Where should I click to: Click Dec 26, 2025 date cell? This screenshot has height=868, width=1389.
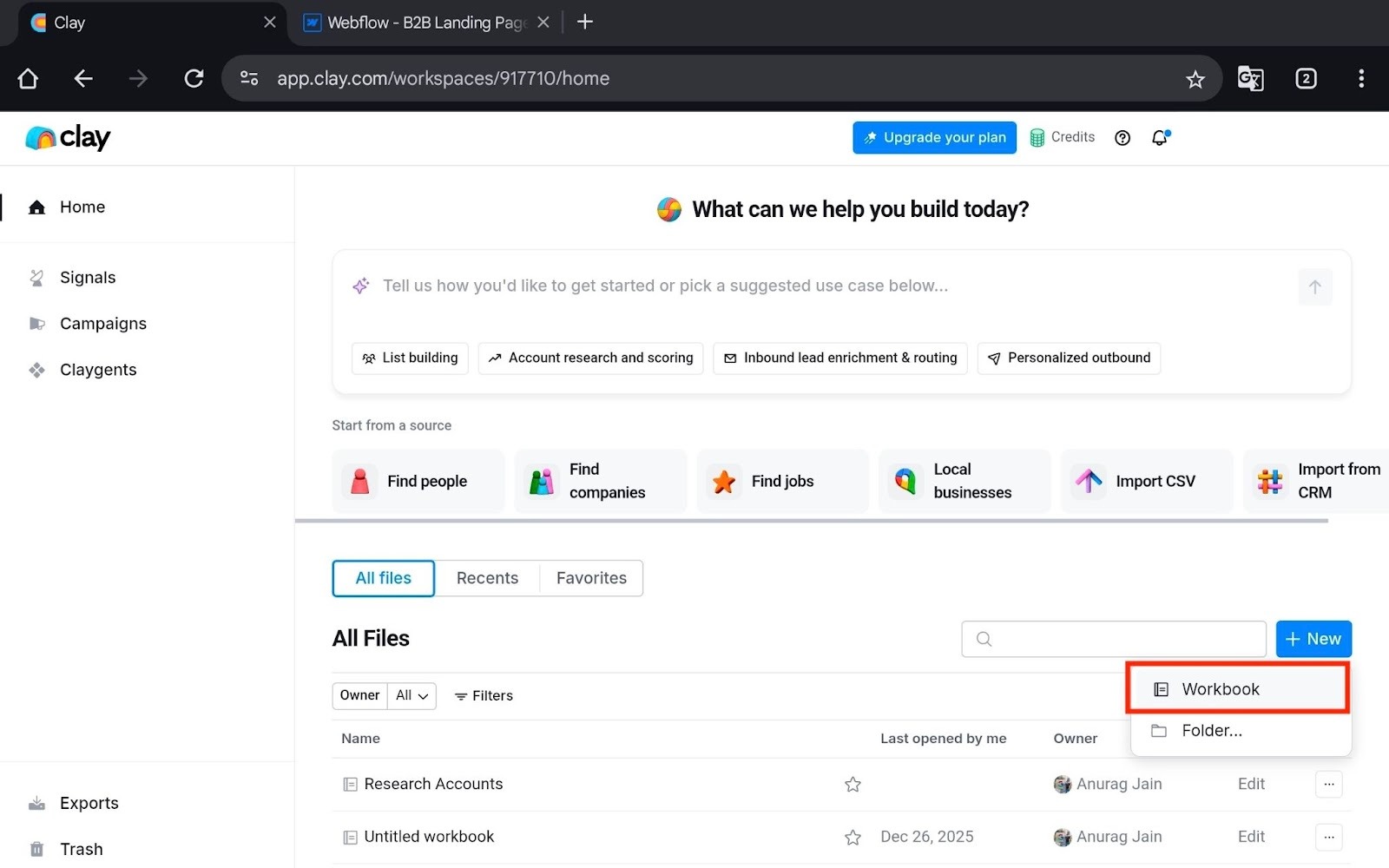tap(926, 837)
